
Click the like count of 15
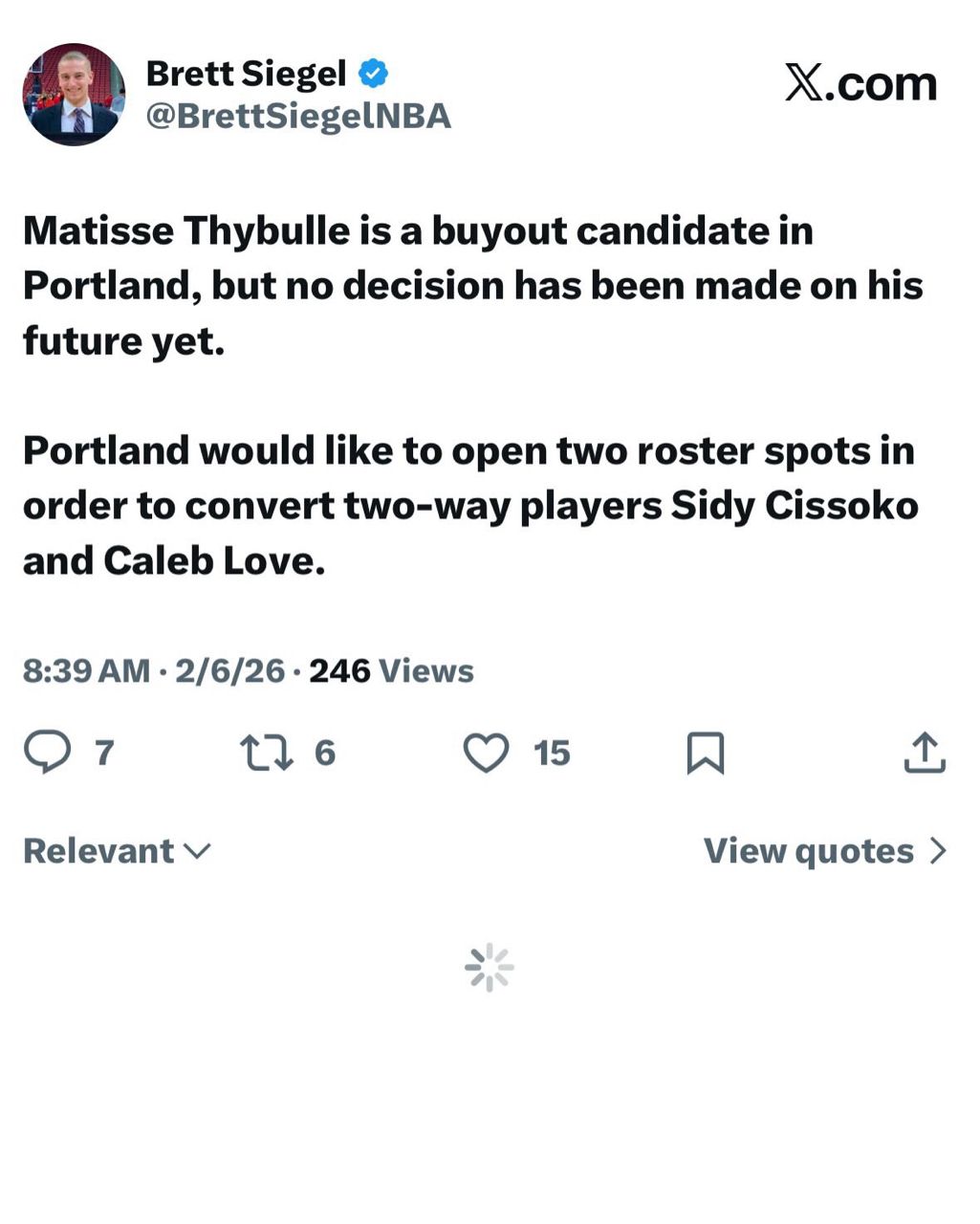click(x=552, y=754)
